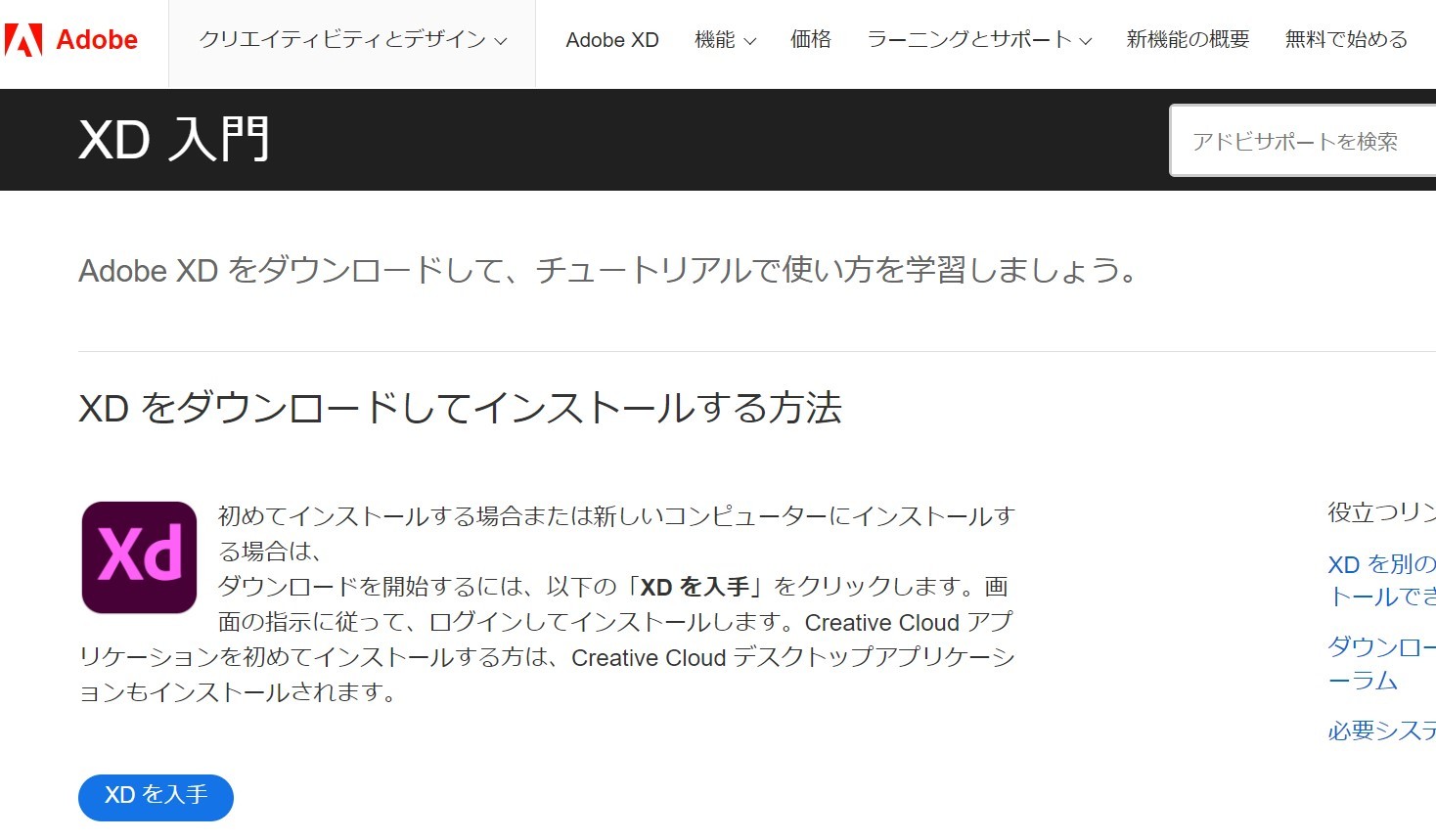The width and height of the screenshot is (1436, 840).
Task: Expand the 機能 menu
Action: click(725, 40)
